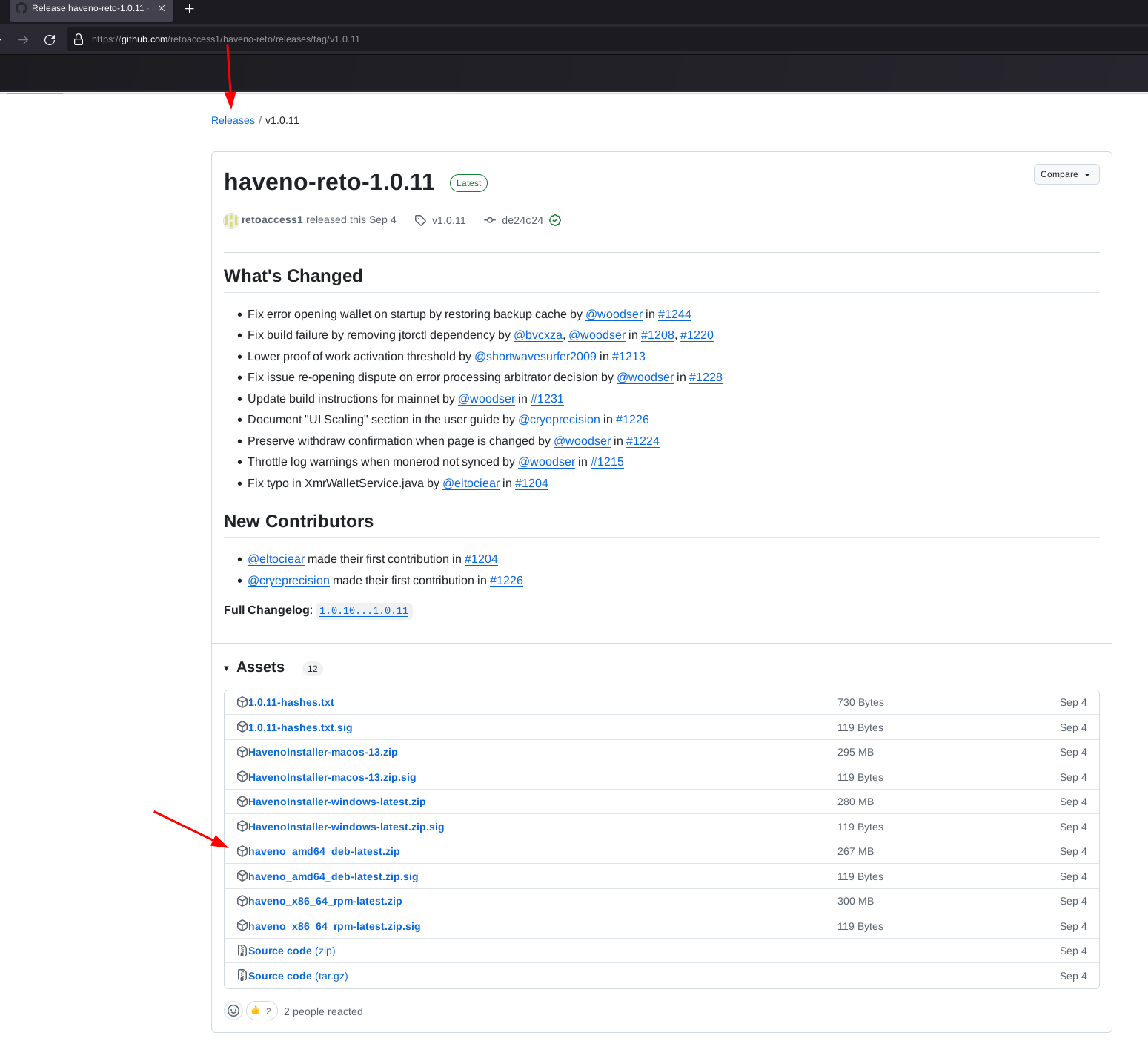Collapse the Assets section triangle
This screenshot has width=1148, height=1064.
click(x=226, y=668)
